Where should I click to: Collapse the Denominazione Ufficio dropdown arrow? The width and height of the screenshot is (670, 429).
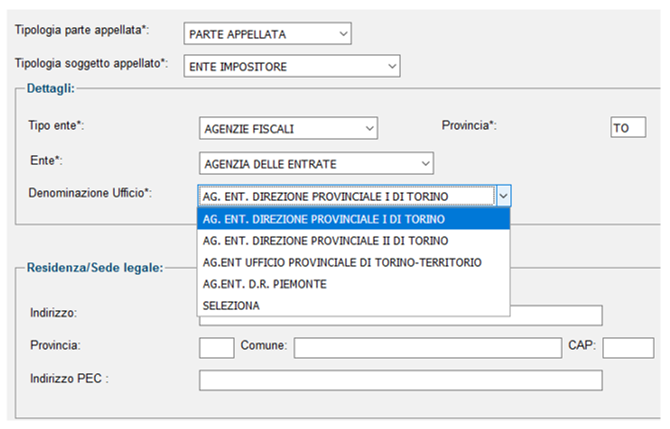click(x=504, y=196)
